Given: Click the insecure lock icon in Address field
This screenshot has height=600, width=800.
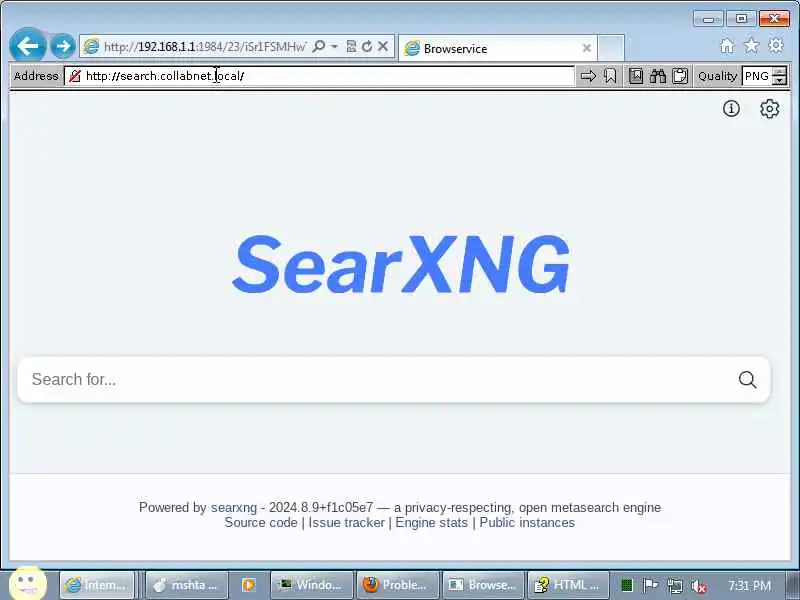Looking at the screenshot, I should (x=75, y=76).
